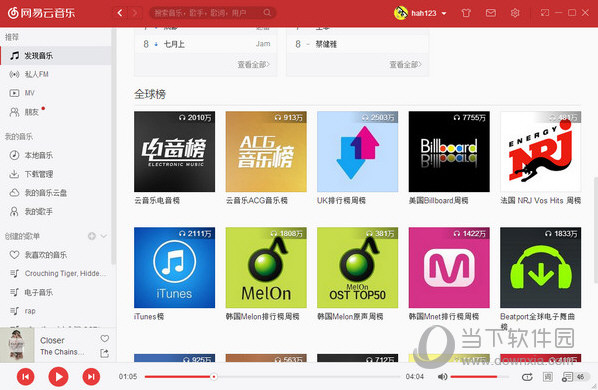Click the NetEase Cloud Music logo
598x390 pixels.
pyautogui.click(x=41, y=13)
